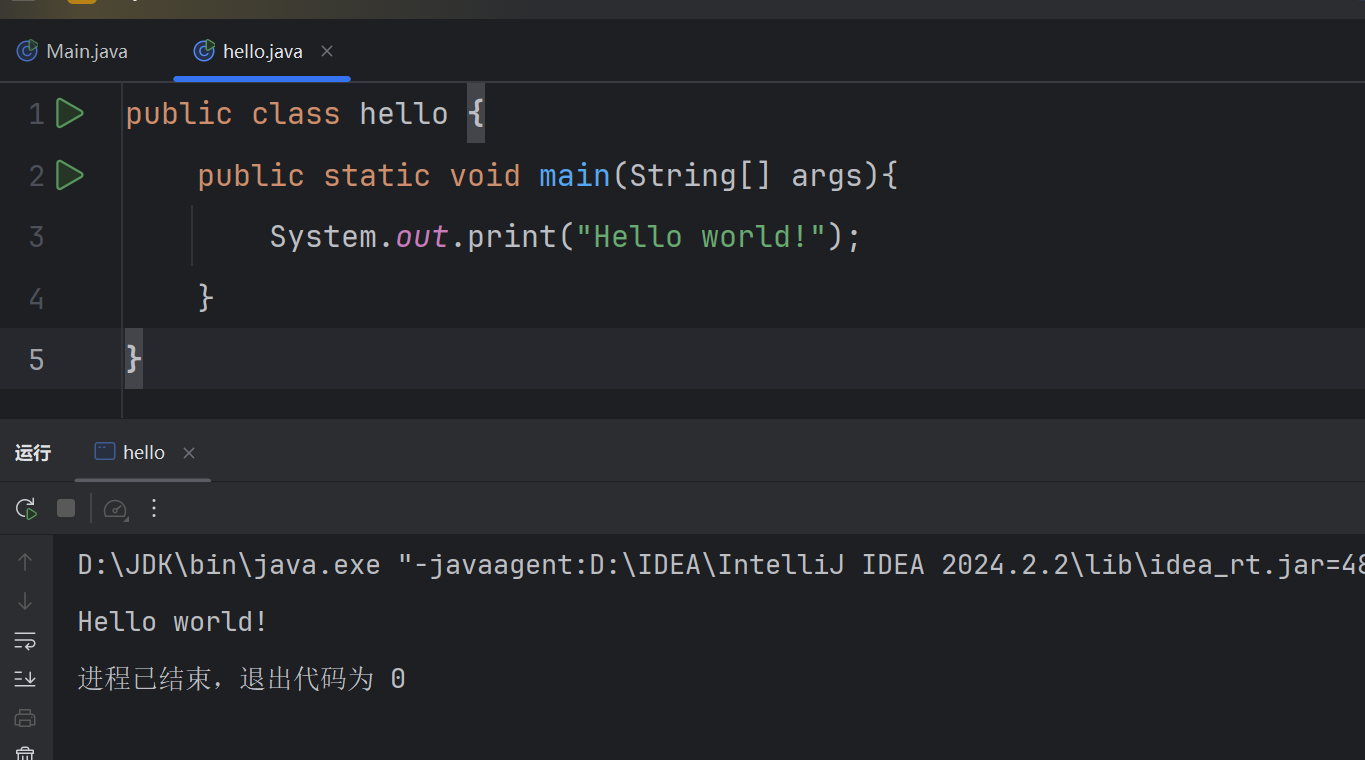Click the "Hello world!" string literal in code
Screen dimensions: 1365x760
pyautogui.click(x=701, y=237)
